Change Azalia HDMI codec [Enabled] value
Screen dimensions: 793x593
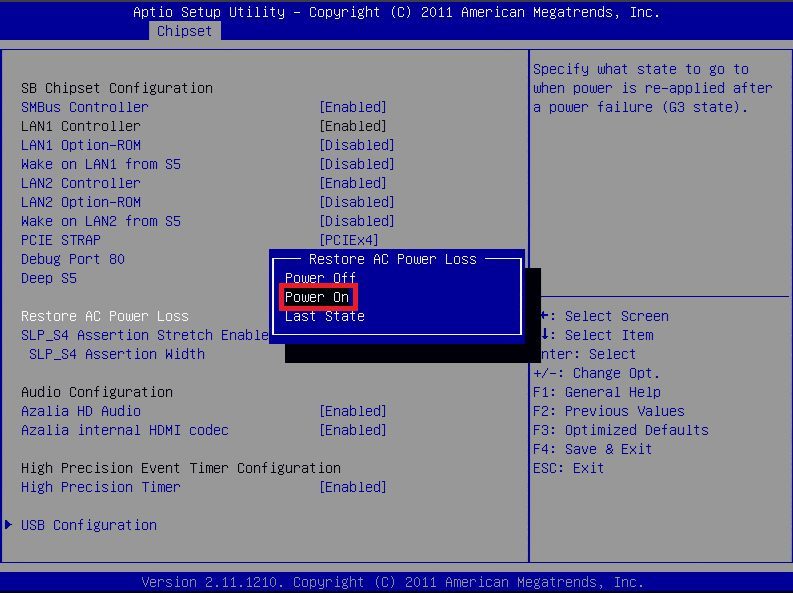(353, 430)
